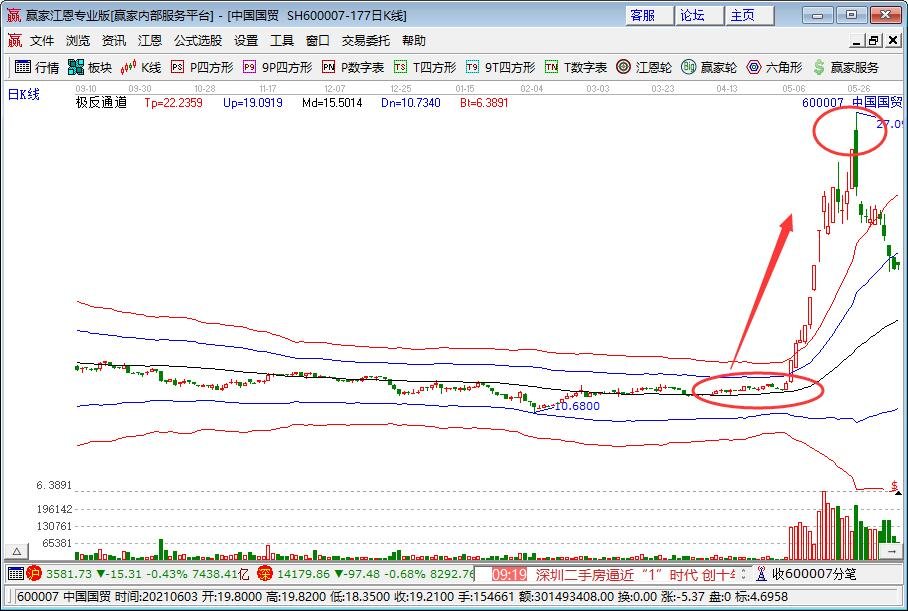Click the Shenzhen index value 14179.86
Image resolution: width=908 pixels, height=611 pixels.
tap(303, 574)
